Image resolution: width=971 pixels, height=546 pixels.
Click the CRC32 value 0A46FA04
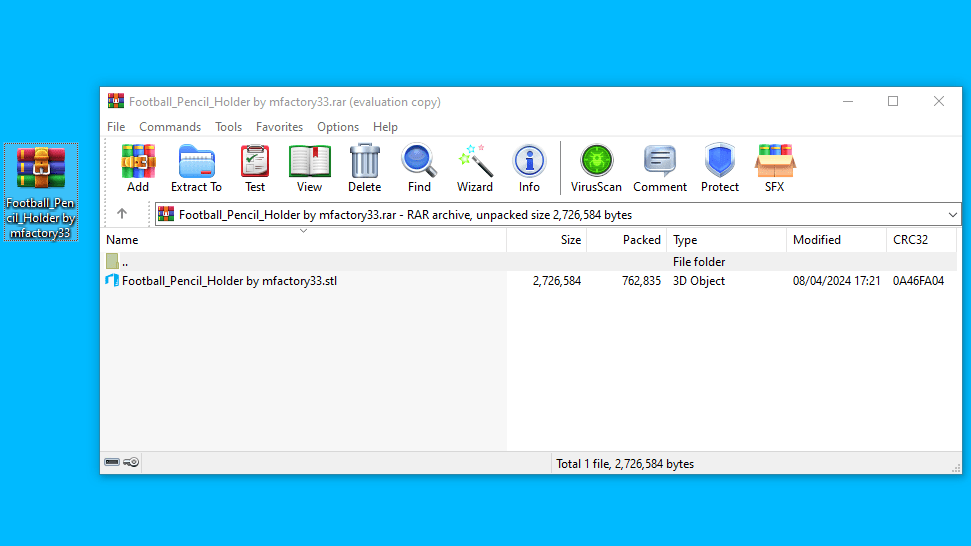918,281
